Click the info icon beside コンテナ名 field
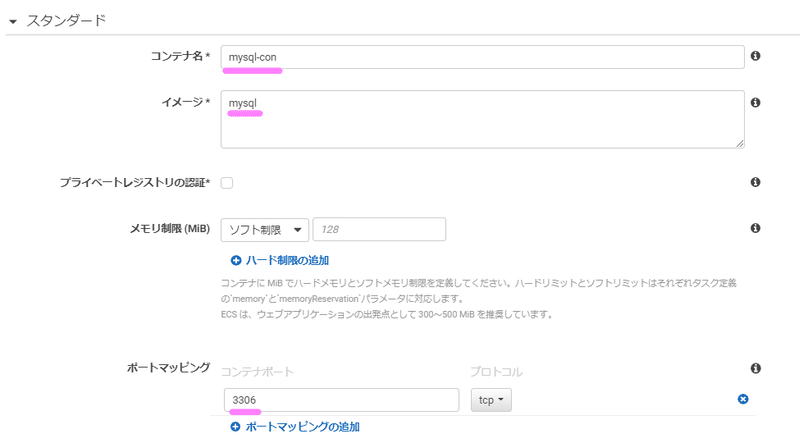Viewport: 800px width, 443px height. pyautogui.click(x=756, y=56)
